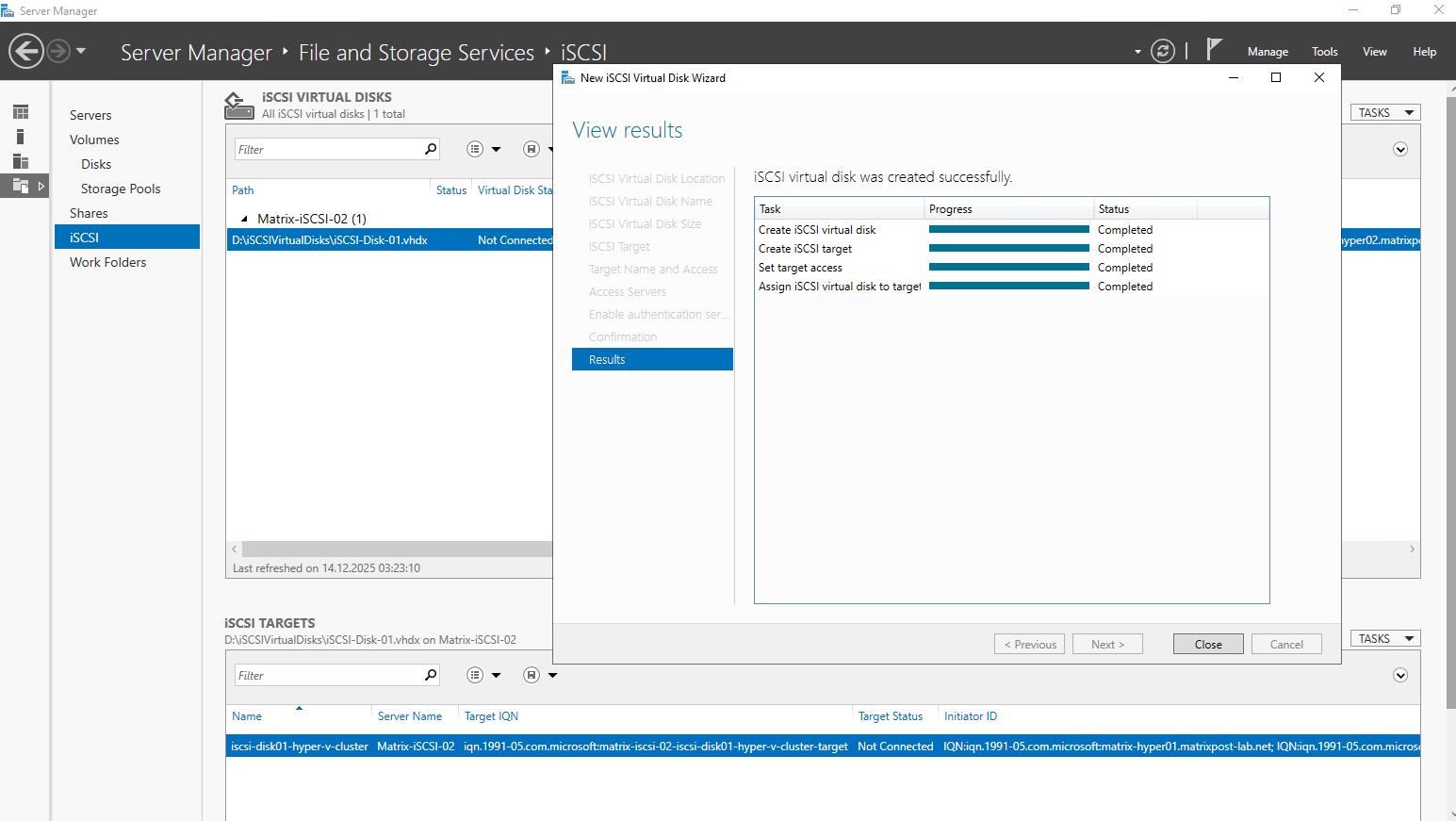Click the iSCSI targets filter field
1456x821 pixels.
coord(327,675)
